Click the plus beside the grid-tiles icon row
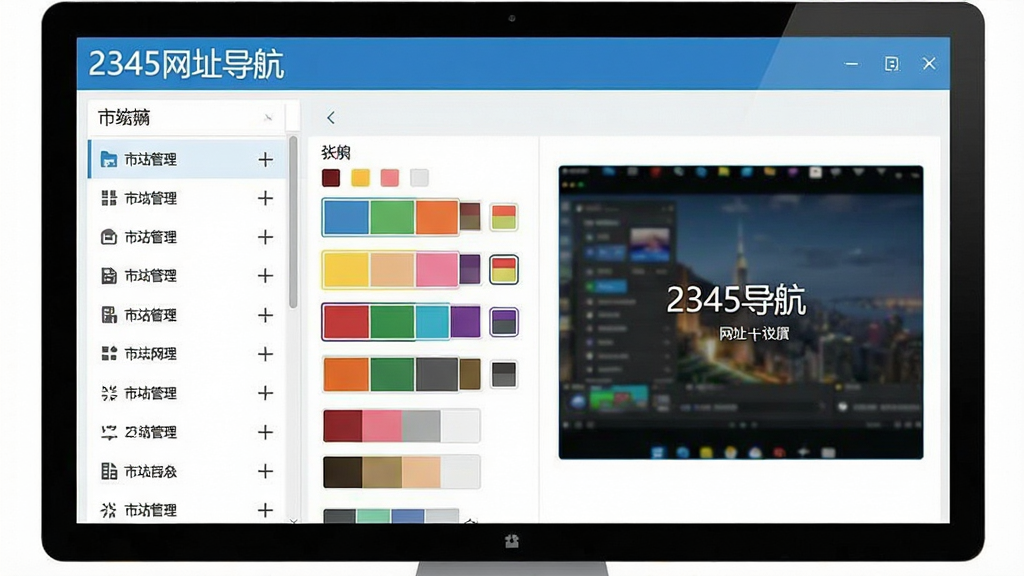Viewport: 1024px width, 576px height. (x=265, y=198)
